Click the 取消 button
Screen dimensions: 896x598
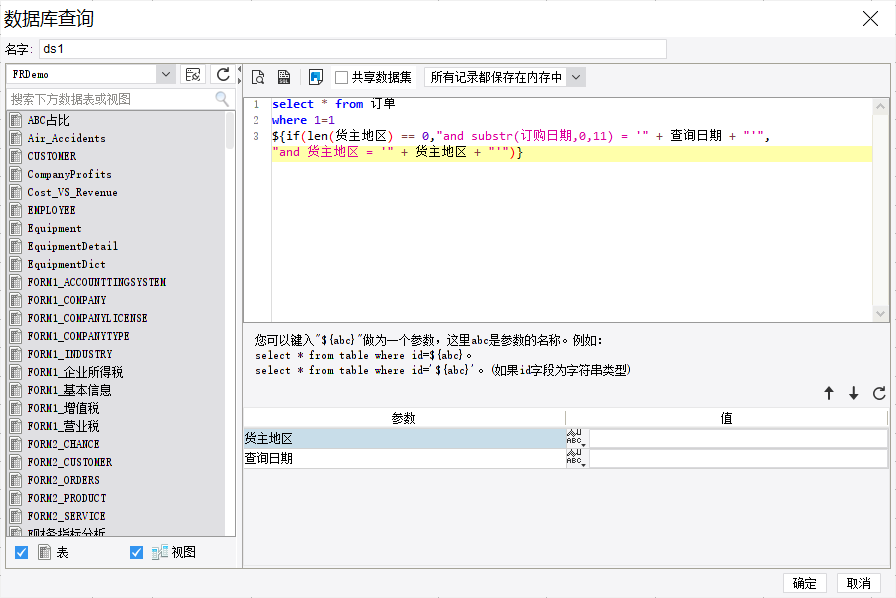858,583
